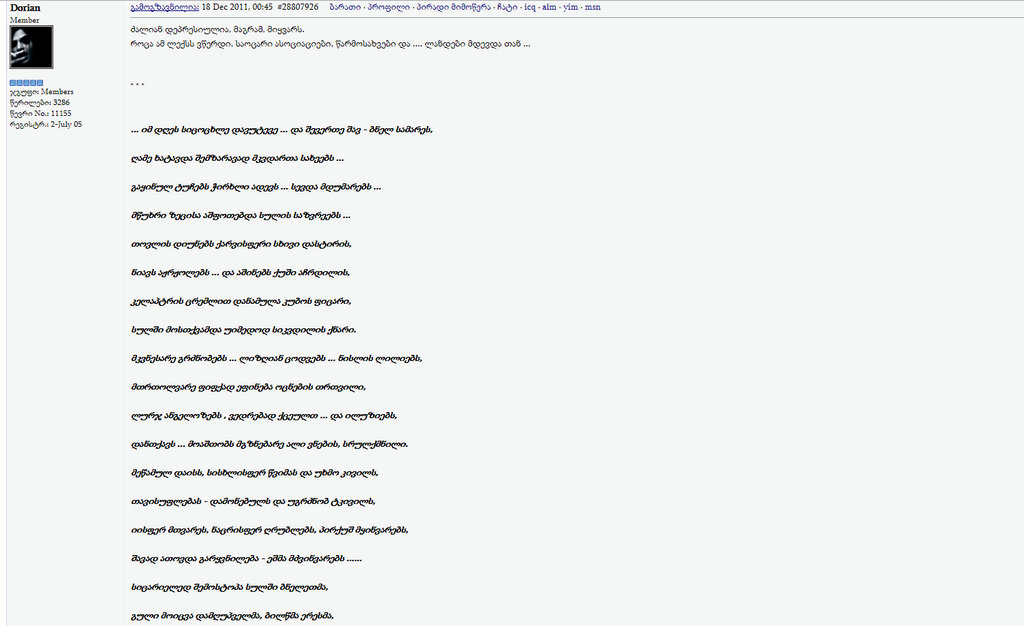Image resolution: width=1024 pixels, height=626 pixels.
Task: Click 'რეგისტრ.: 2-July 05' registration date
Action: pyautogui.click(x=46, y=124)
